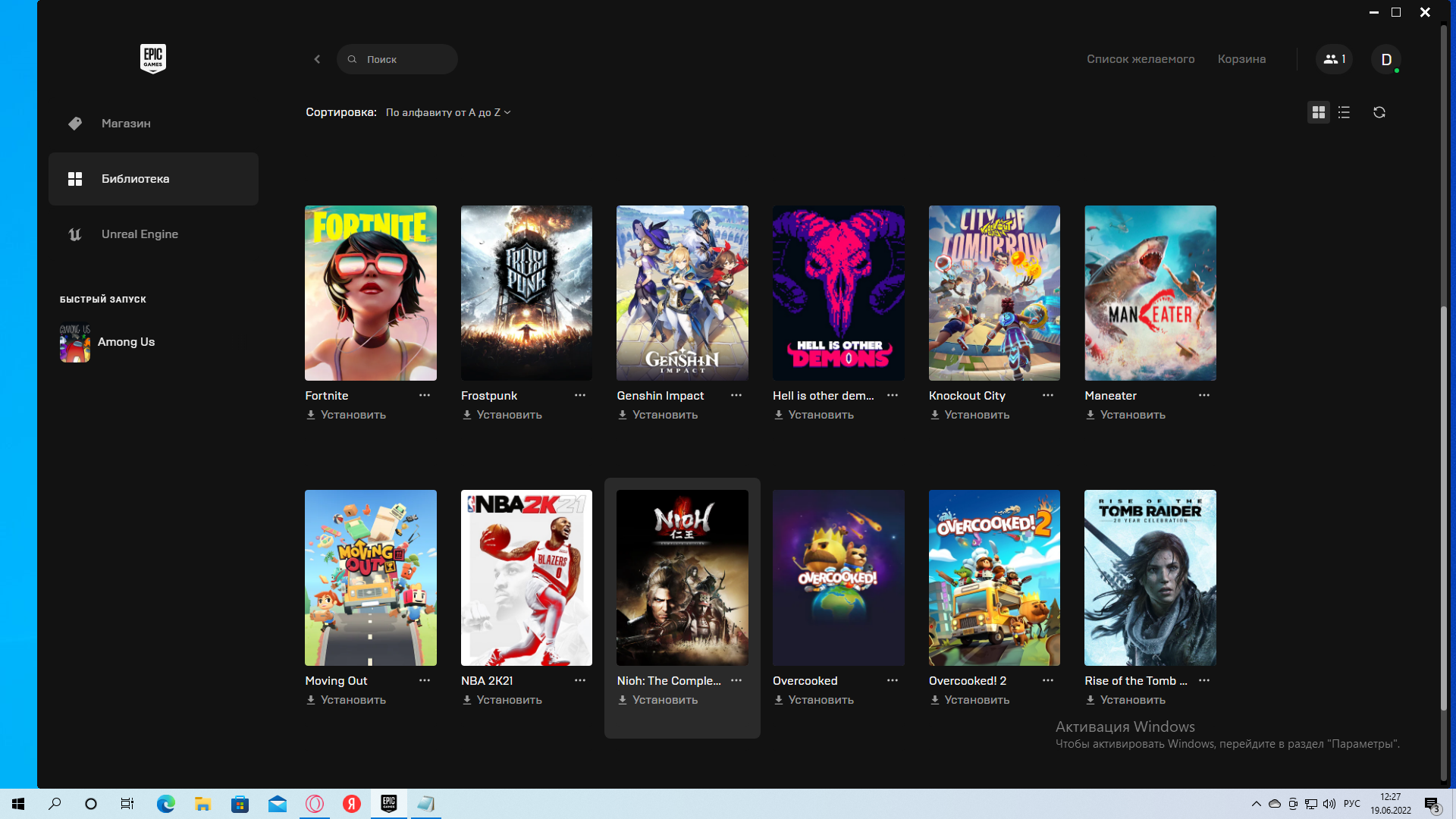Install Nioh with Установить

(658, 700)
